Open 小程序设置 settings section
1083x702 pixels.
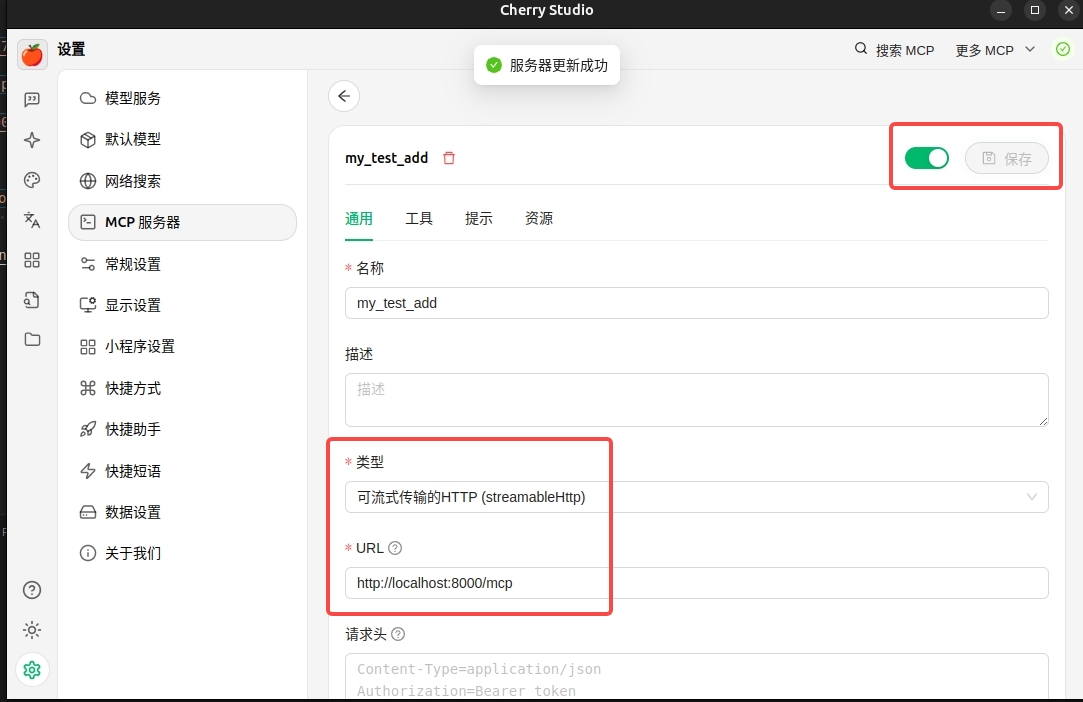click(182, 347)
